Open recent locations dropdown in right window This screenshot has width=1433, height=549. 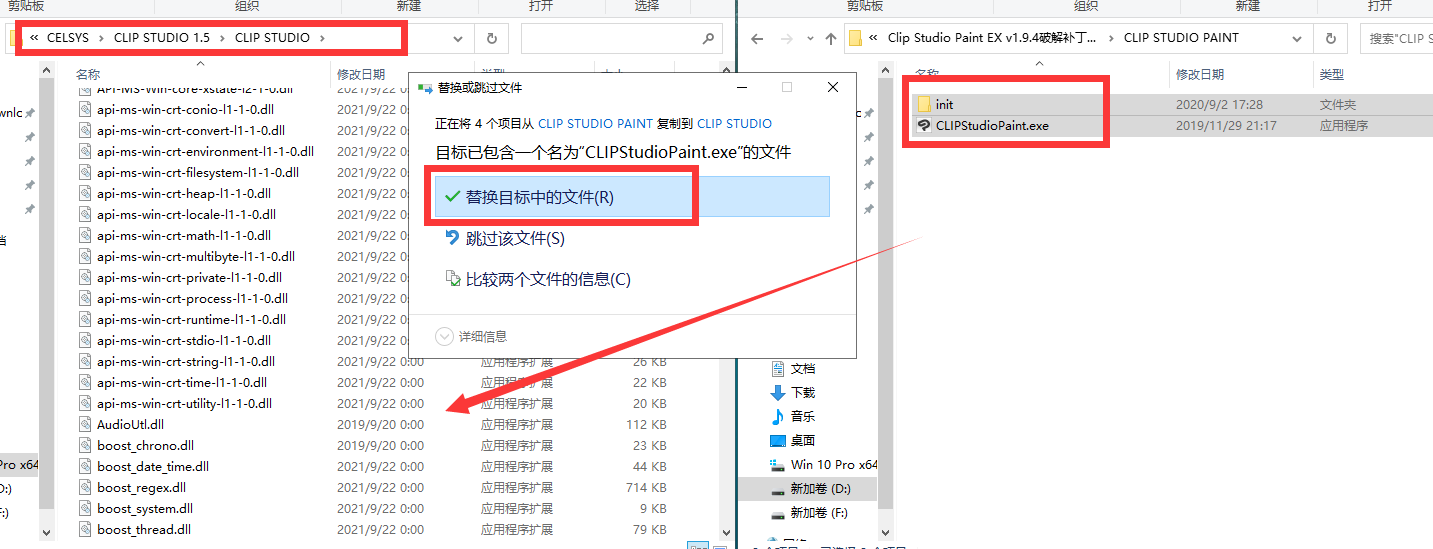pyautogui.click(x=808, y=39)
